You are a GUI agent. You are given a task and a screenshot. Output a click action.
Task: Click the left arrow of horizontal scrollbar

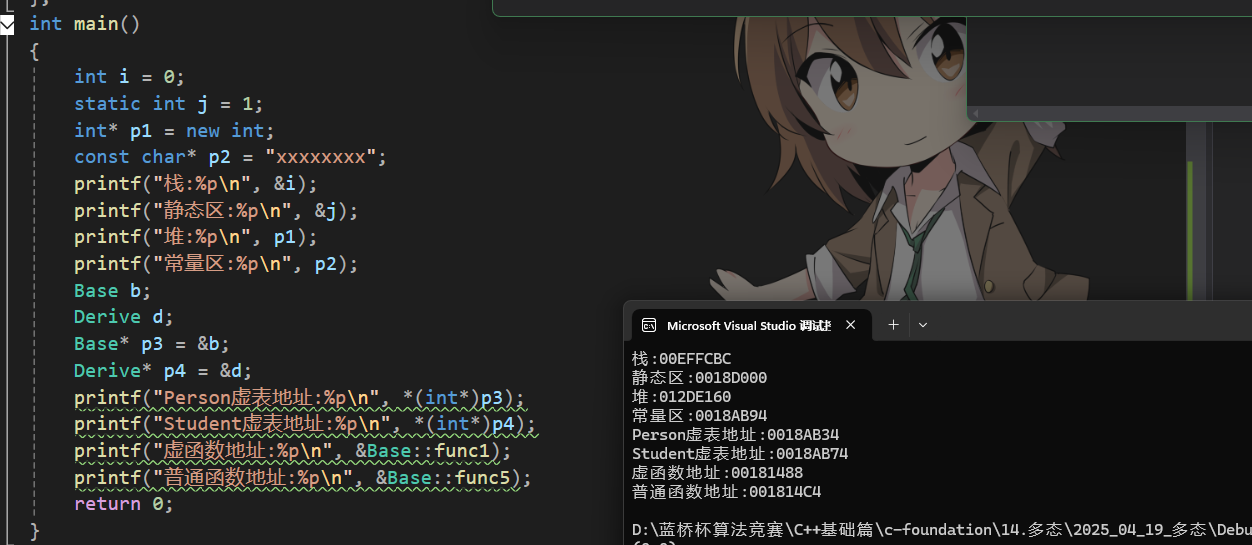[x=975, y=114]
